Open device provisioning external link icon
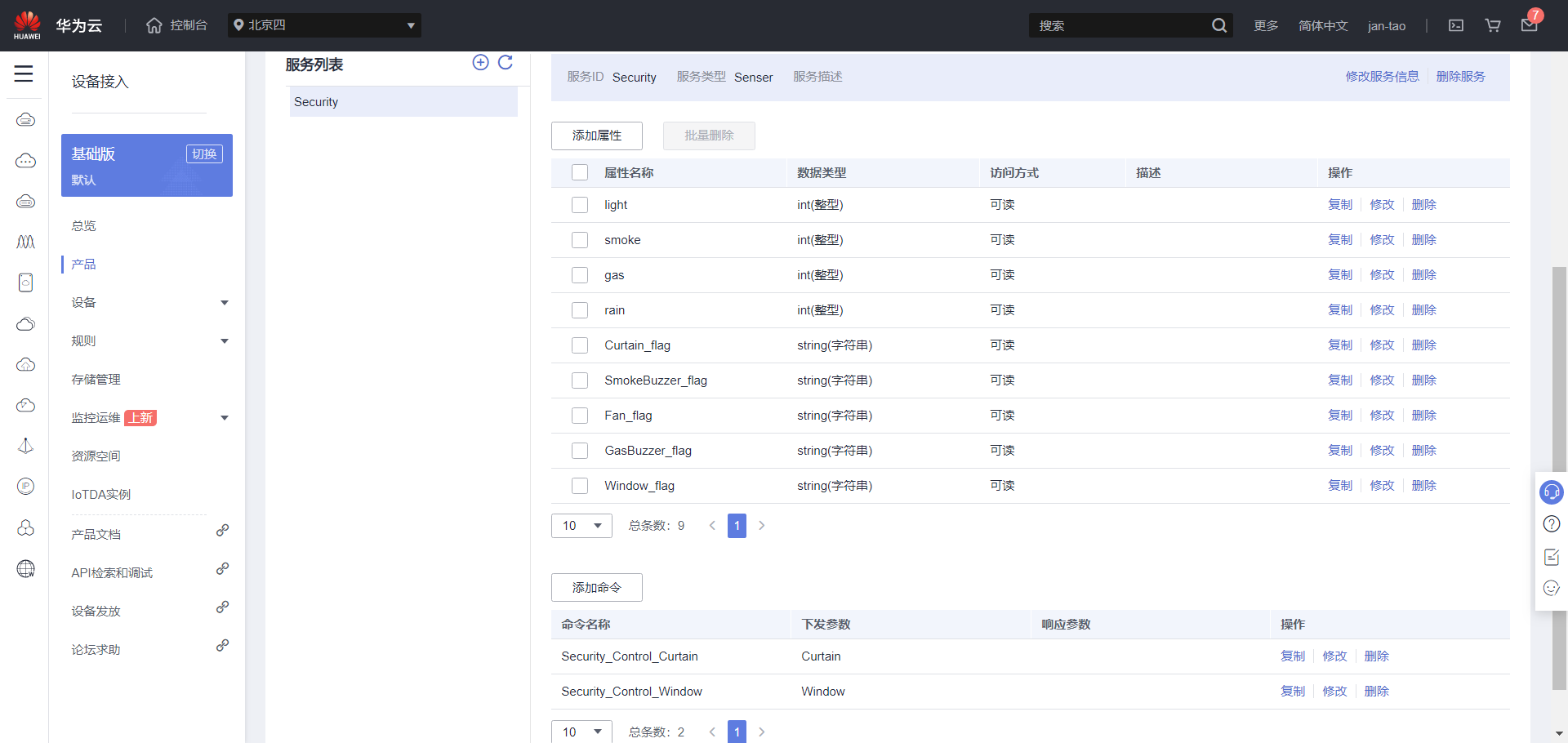 coord(222,607)
